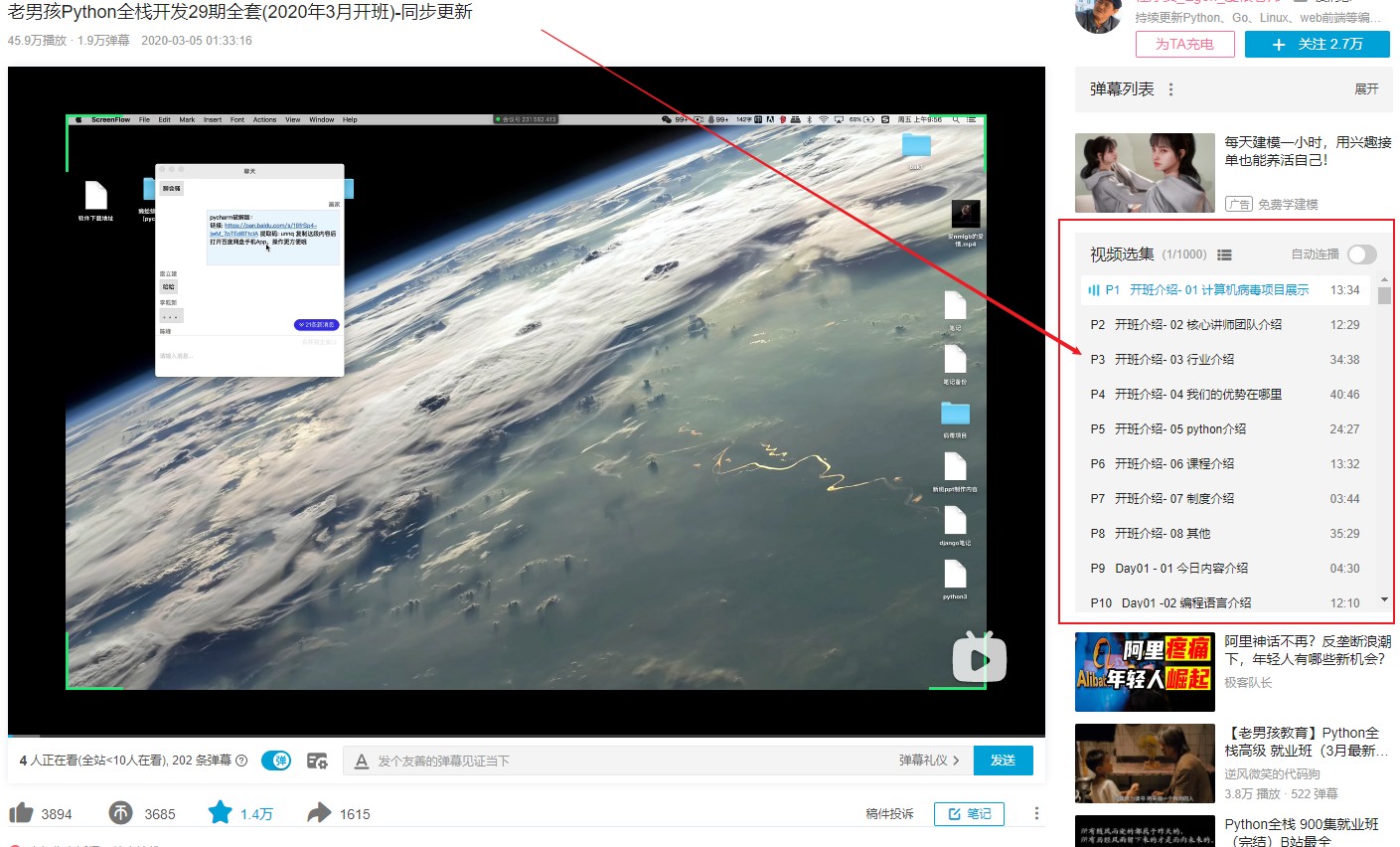Click 稿件投诉 report link

pos(889,813)
